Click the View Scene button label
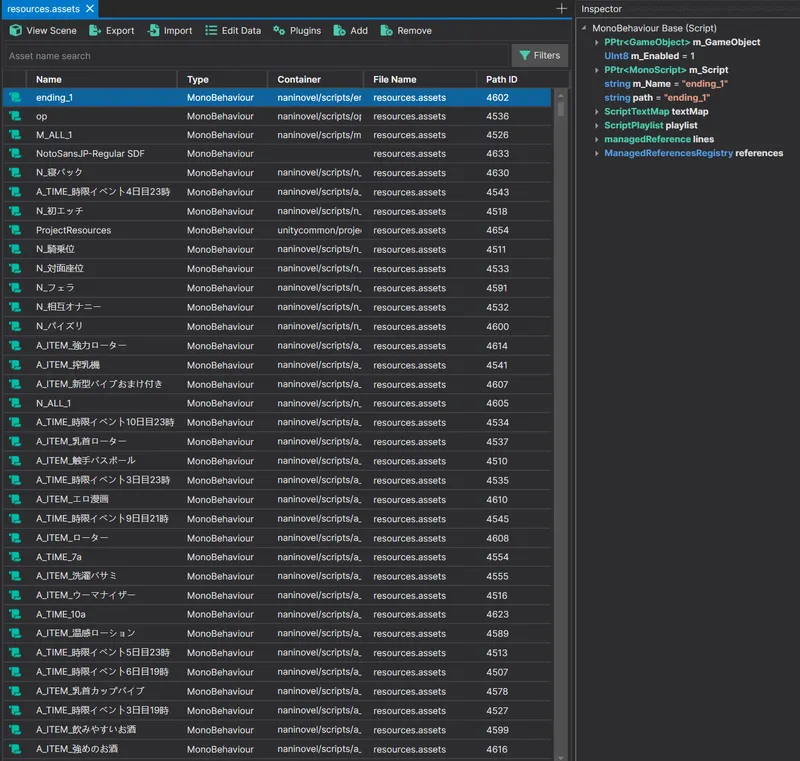 click(x=52, y=31)
